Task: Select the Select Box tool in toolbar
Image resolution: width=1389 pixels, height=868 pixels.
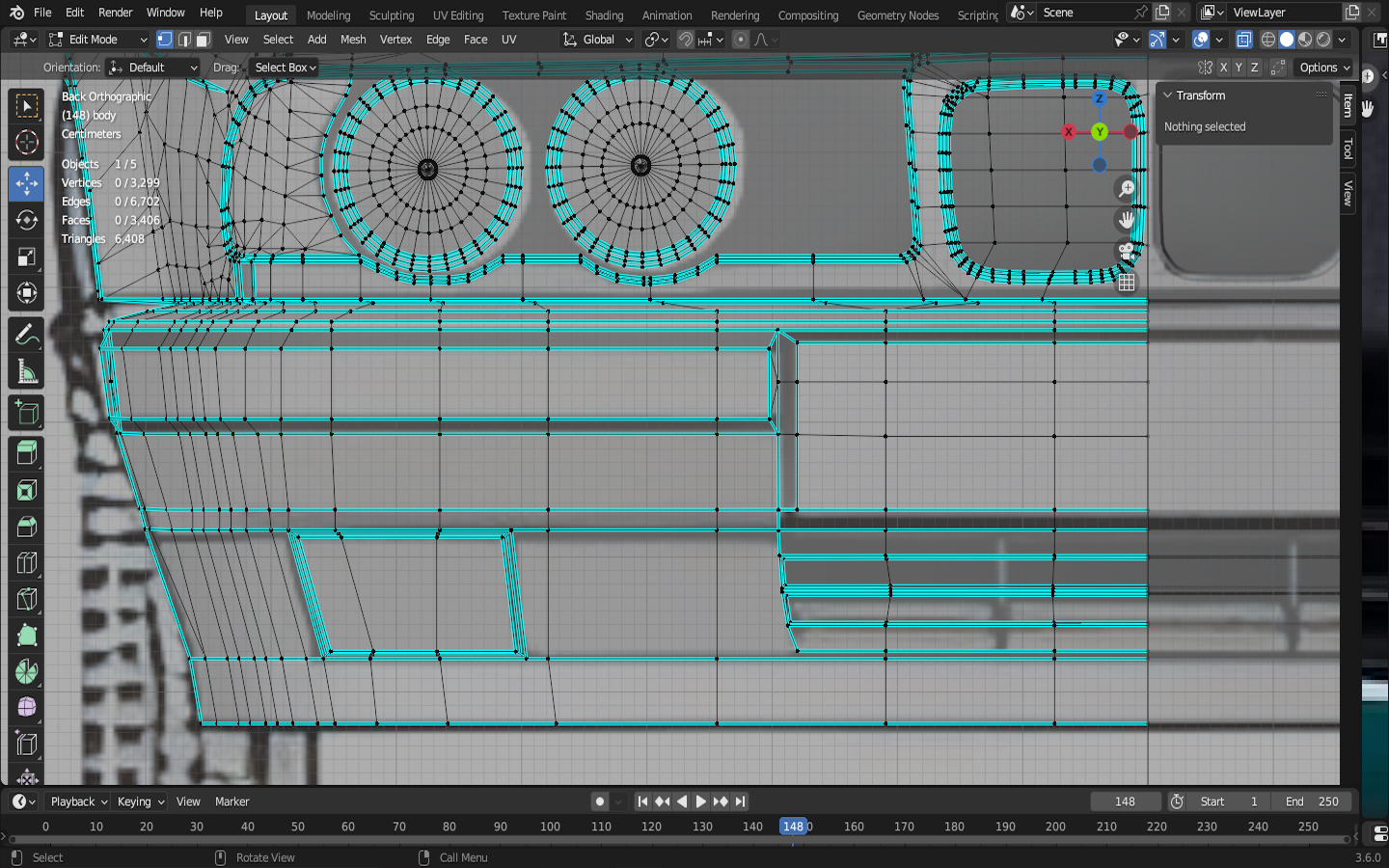Action: pyautogui.click(x=27, y=105)
